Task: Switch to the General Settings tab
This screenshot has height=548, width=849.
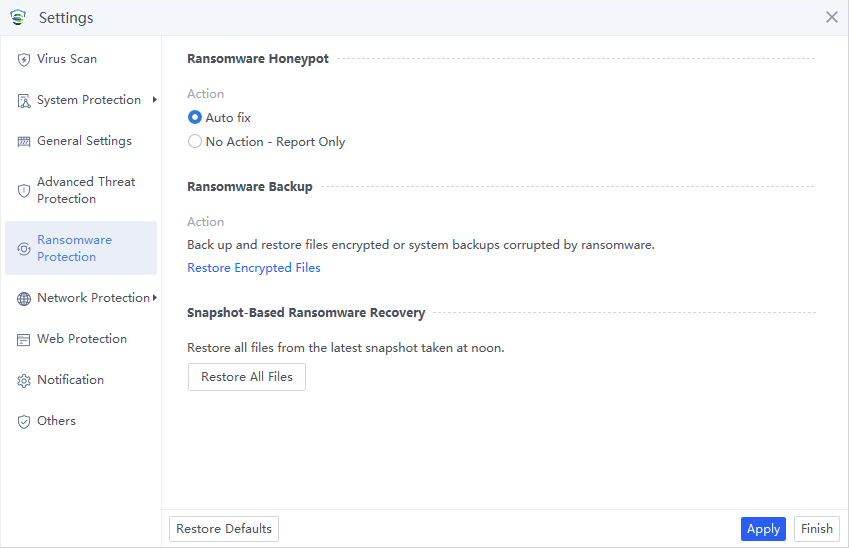Action: [84, 141]
